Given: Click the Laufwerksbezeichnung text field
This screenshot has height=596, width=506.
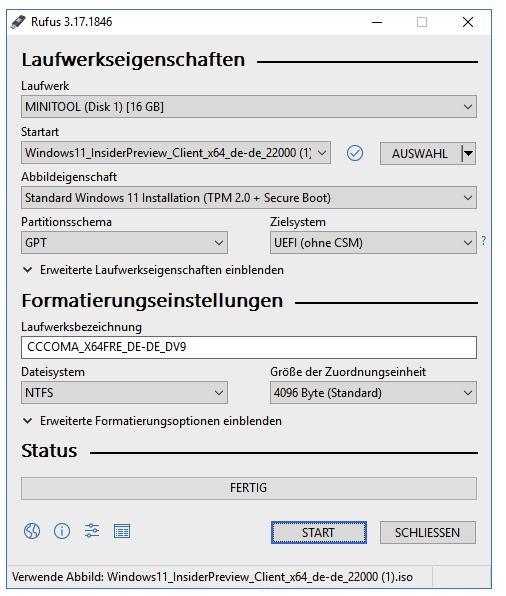Looking at the screenshot, I should click(249, 347).
